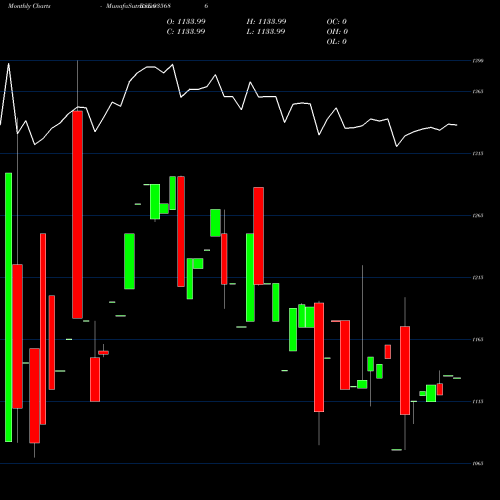The image size is (500, 500).
Task: Select the C: 1133.99 close value
Action: pos(186,32)
